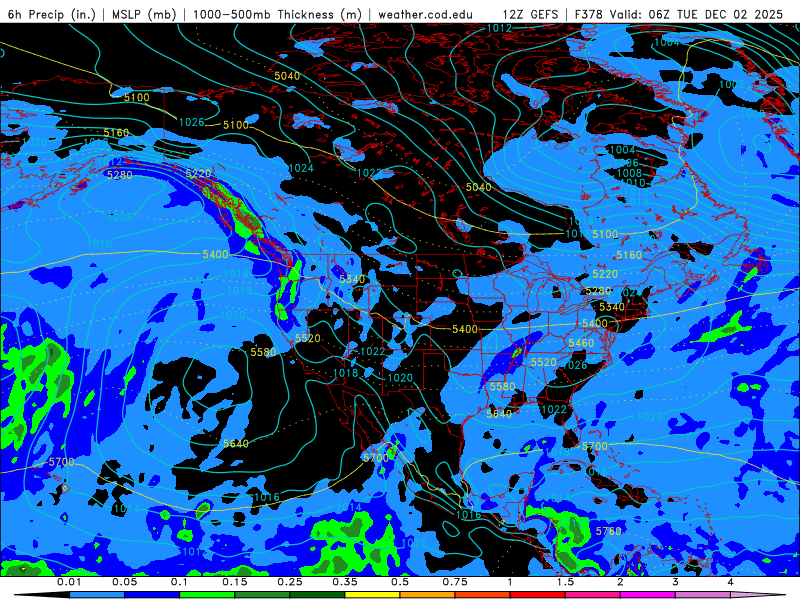Click the bright green 0.1–0.15 legend swatch

[x=207, y=595]
